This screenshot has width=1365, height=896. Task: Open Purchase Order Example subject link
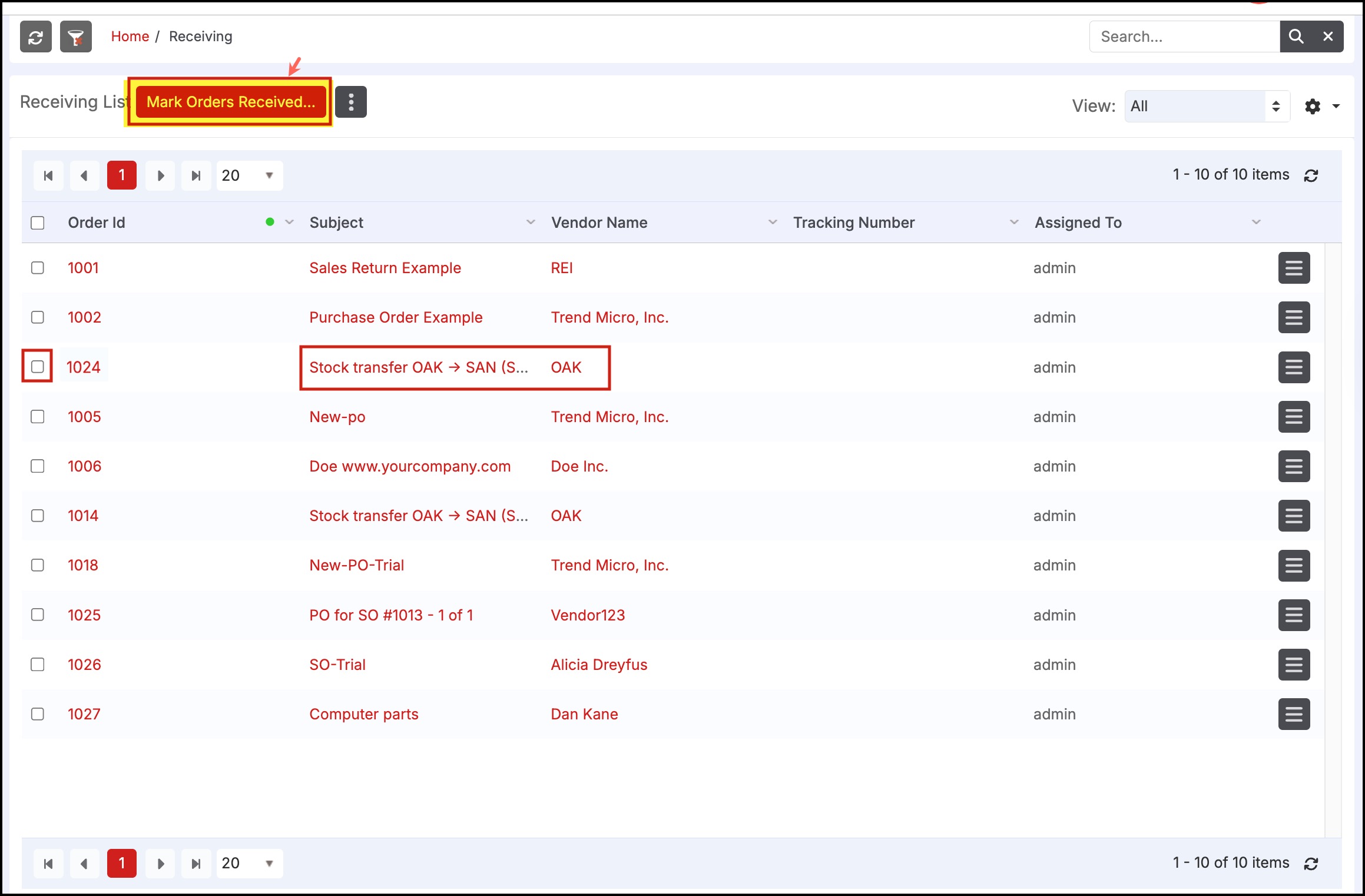[x=396, y=317]
